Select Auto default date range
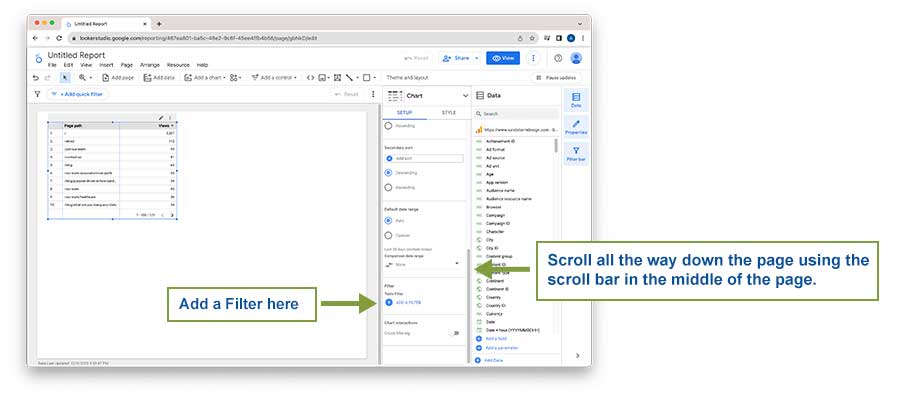Screen dimensions: 900x394 389,221
